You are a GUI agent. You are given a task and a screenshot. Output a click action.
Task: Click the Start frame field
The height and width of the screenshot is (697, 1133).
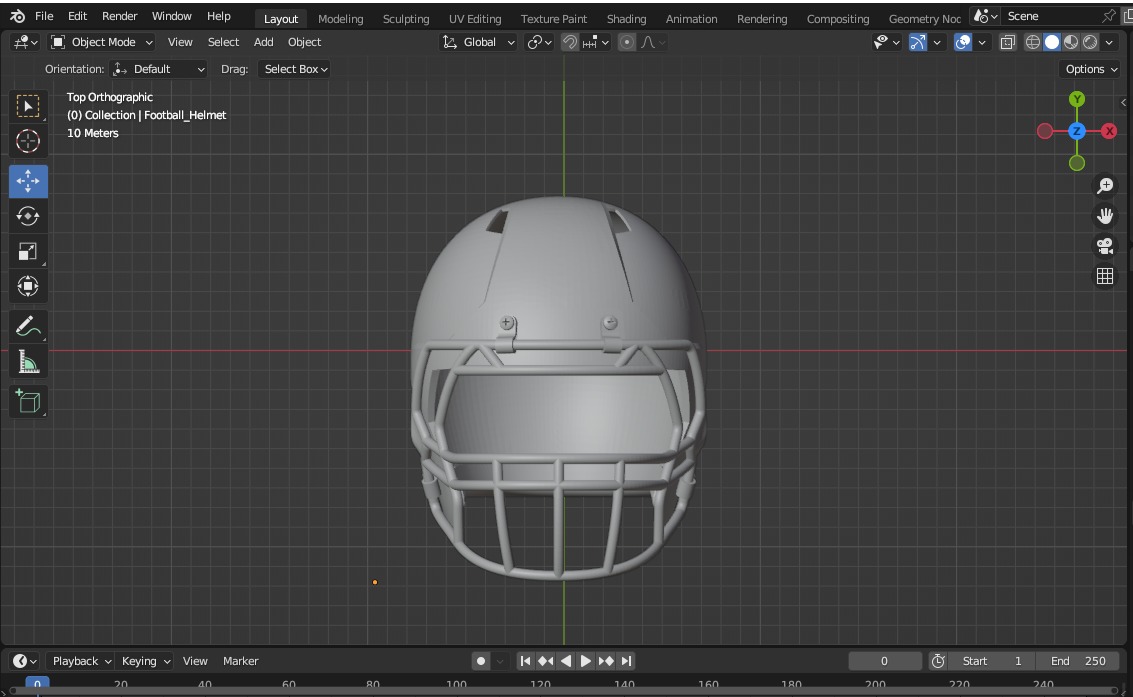point(991,661)
